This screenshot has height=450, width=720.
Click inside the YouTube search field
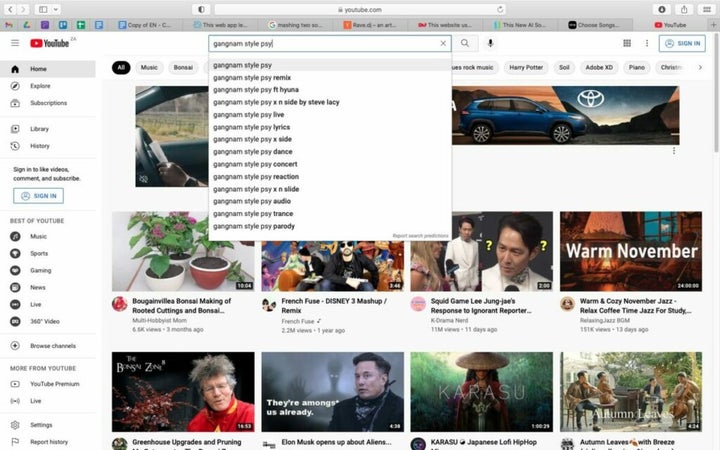[320, 44]
